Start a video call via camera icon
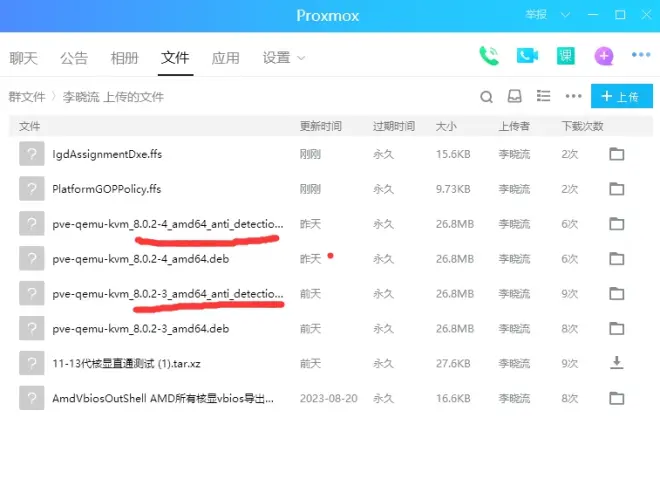 point(527,56)
